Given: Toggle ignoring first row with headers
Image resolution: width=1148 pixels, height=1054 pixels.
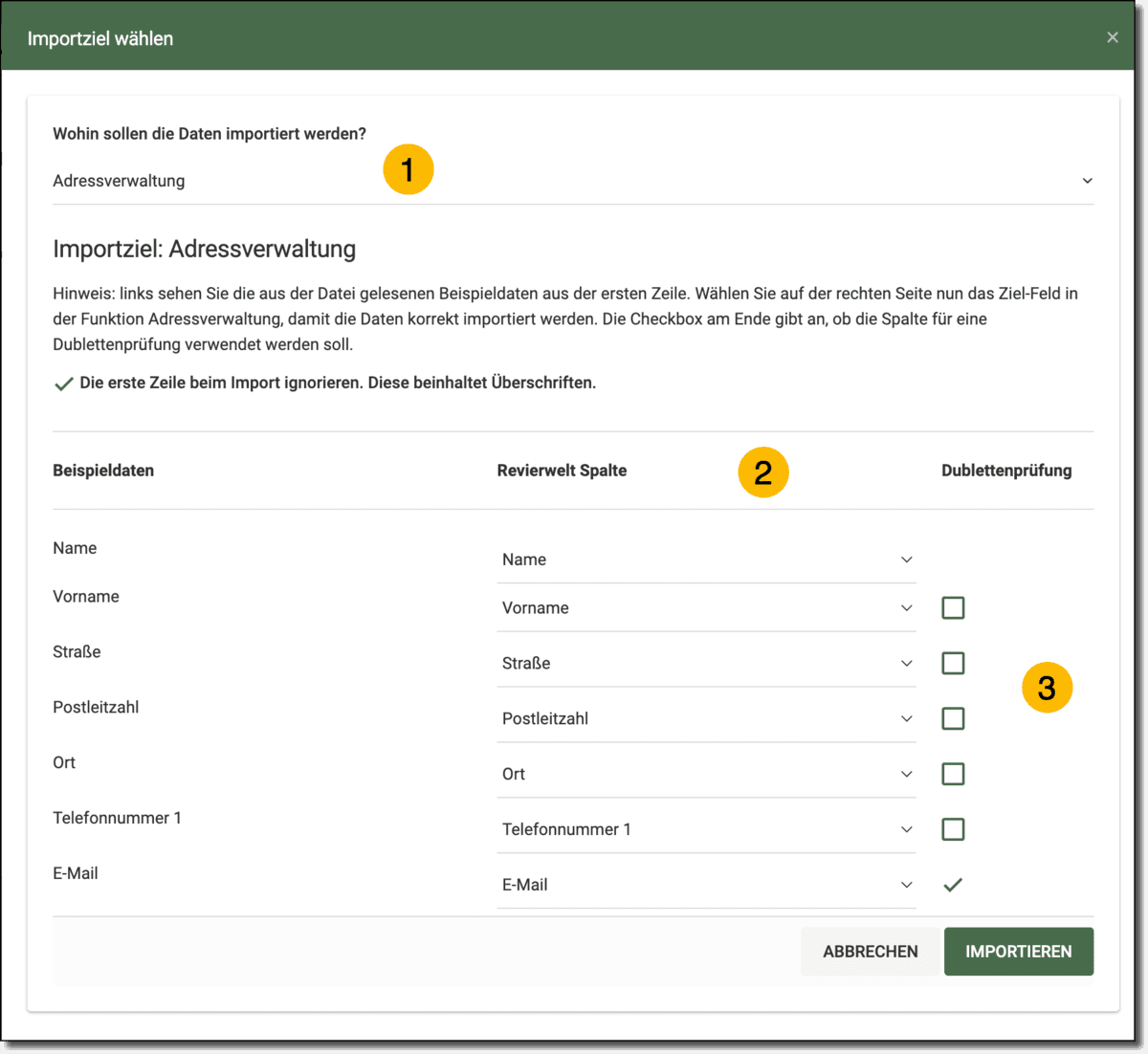Looking at the screenshot, I should (x=64, y=384).
